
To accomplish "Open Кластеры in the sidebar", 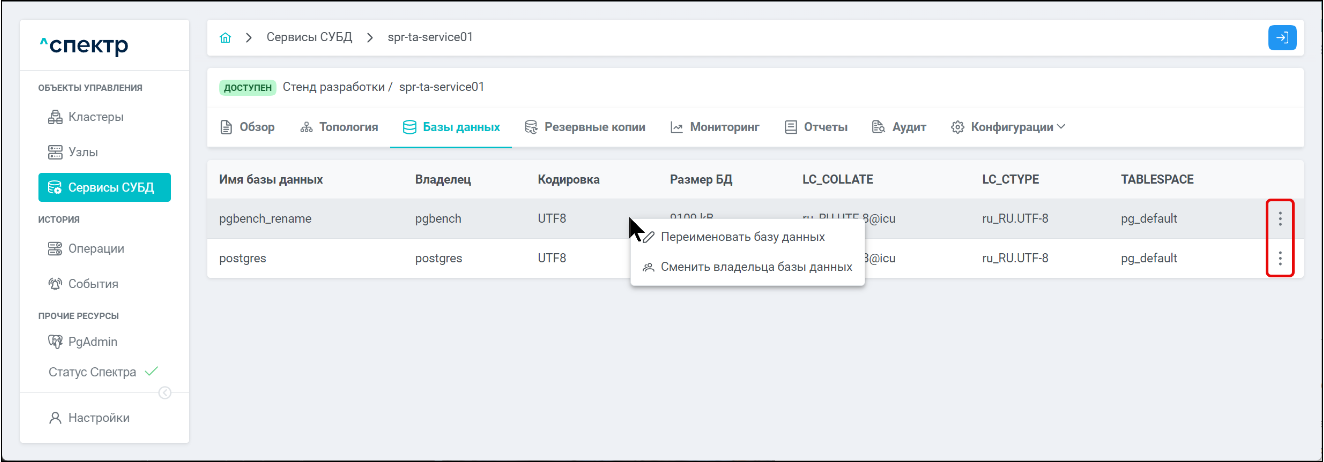I will tap(86, 117).
